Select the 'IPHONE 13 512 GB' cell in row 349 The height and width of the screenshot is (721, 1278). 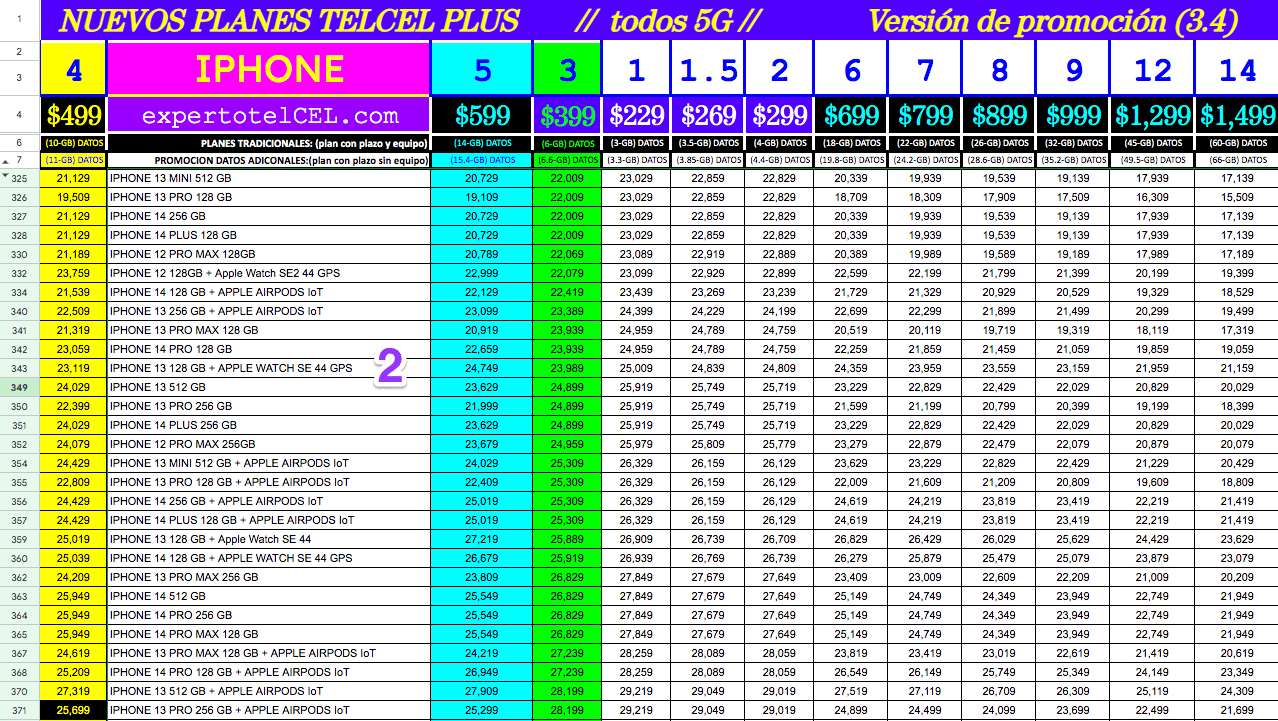click(x=269, y=387)
